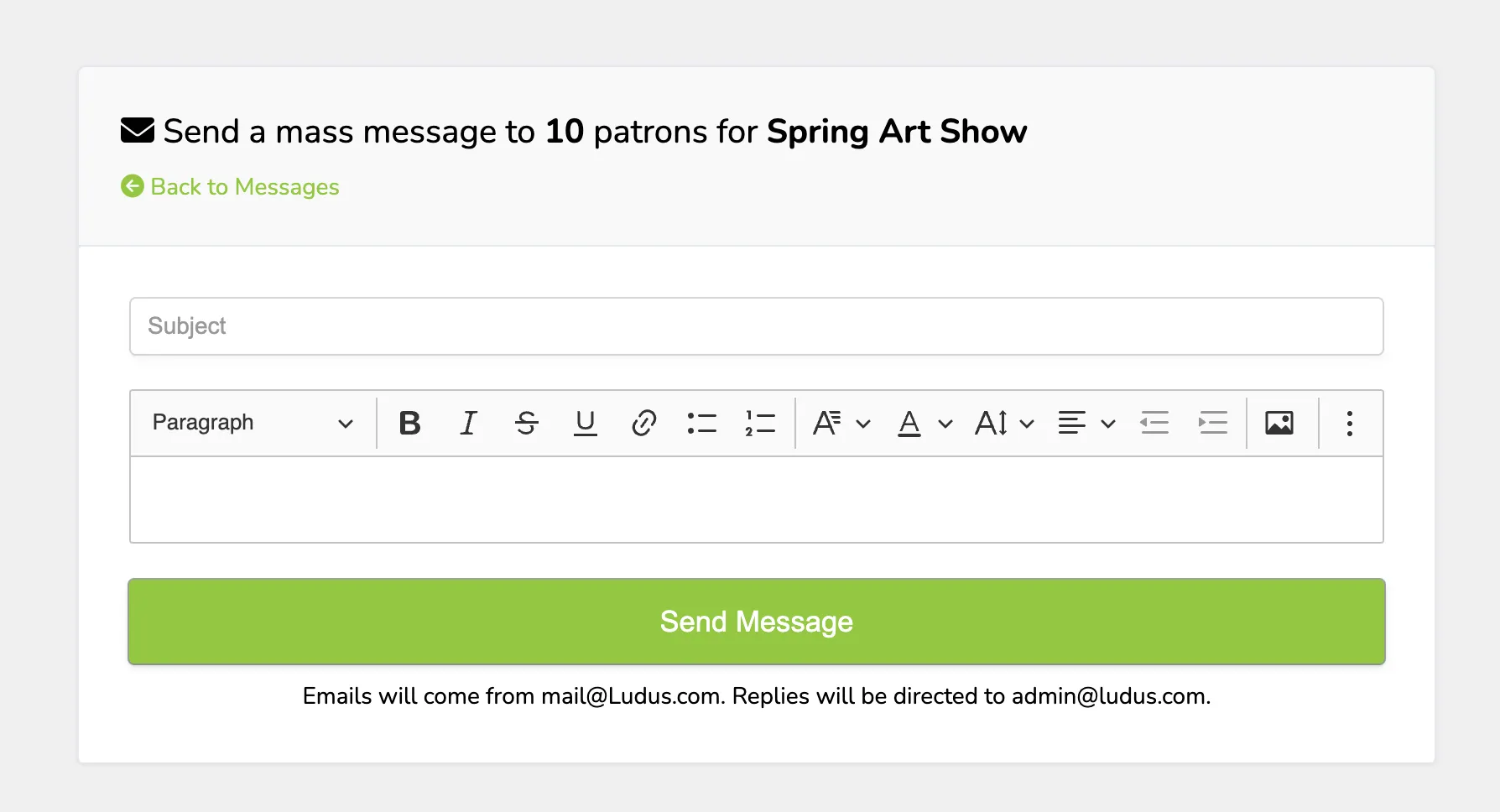Screen dimensions: 1500x812
Task: Focus the Subject input field
Action: coord(757,326)
